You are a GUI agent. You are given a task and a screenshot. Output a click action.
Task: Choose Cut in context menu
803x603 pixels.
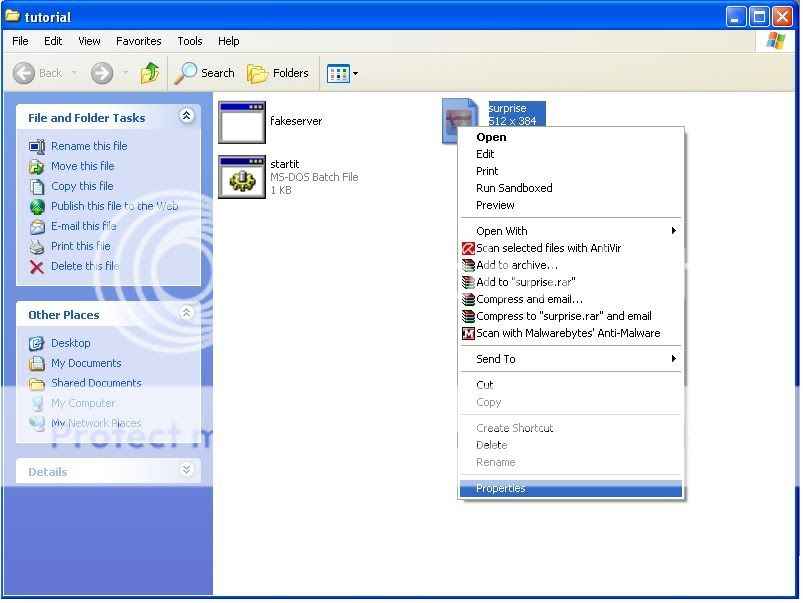(x=571, y=385)
